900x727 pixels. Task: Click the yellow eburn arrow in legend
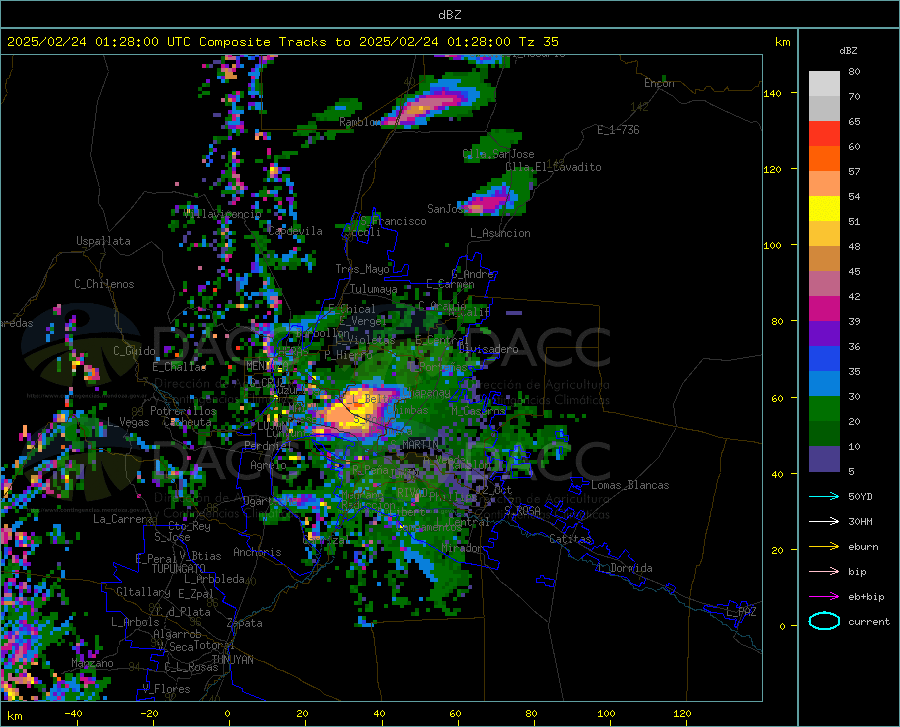(x=824, y=547)
